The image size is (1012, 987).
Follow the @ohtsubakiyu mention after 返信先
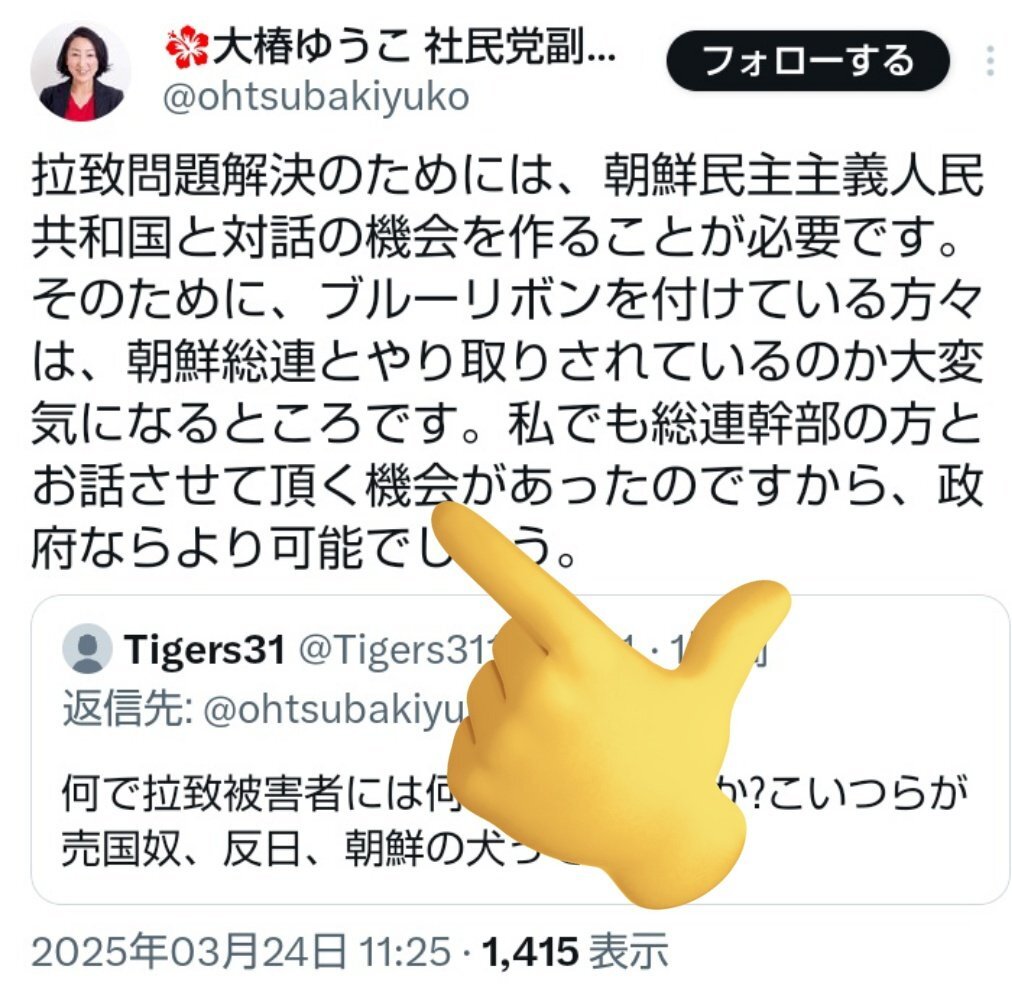(334, 709)
